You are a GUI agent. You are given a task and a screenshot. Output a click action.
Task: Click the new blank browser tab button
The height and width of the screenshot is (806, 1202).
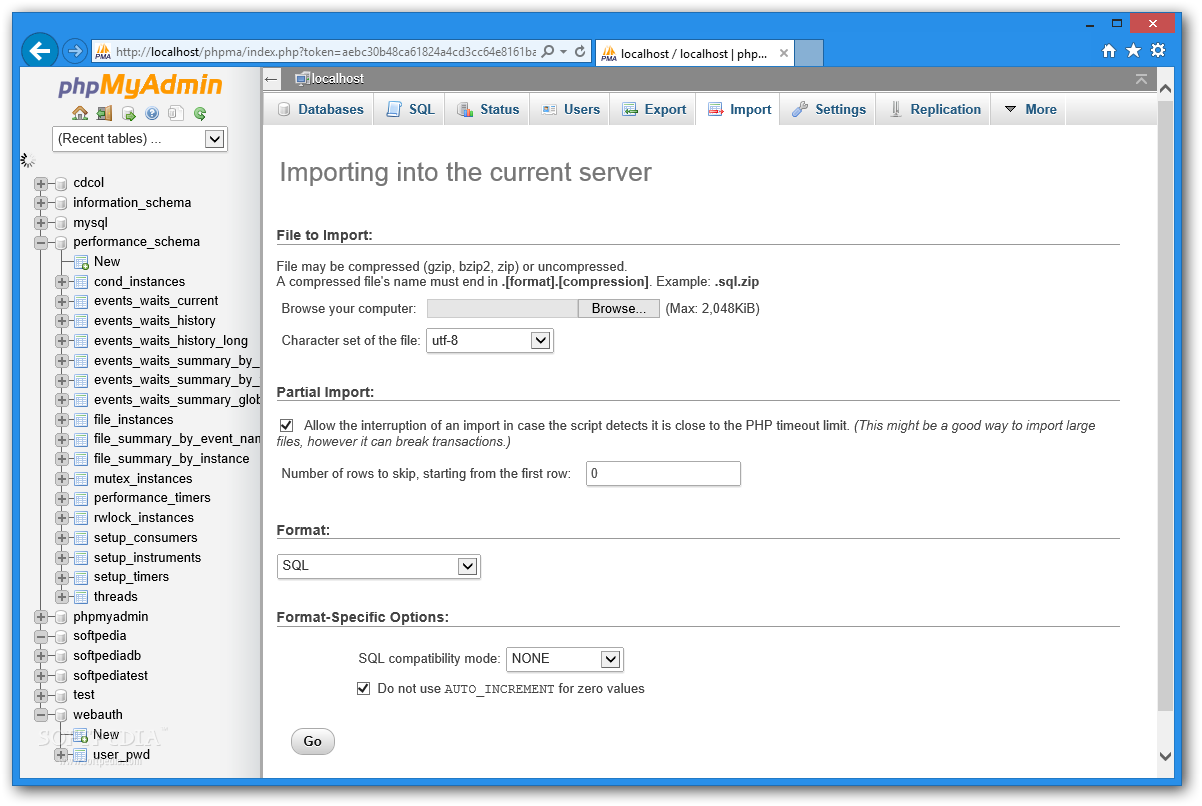pos(809,54)
